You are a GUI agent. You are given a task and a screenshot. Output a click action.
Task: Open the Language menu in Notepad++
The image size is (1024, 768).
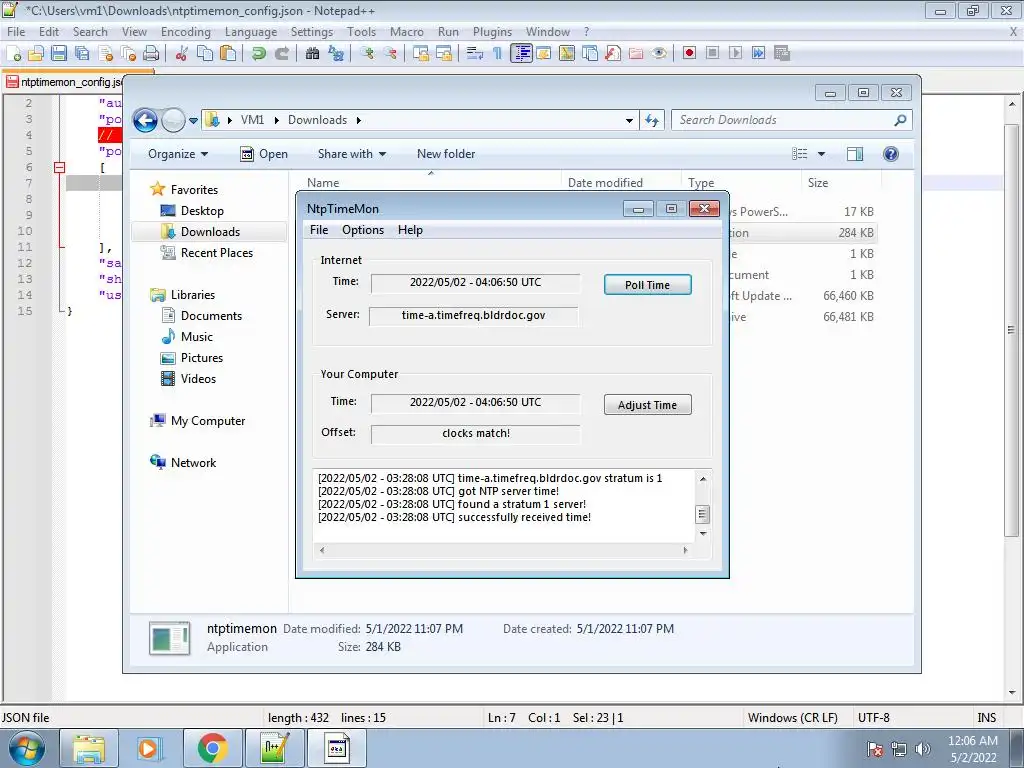click(251, 31)
